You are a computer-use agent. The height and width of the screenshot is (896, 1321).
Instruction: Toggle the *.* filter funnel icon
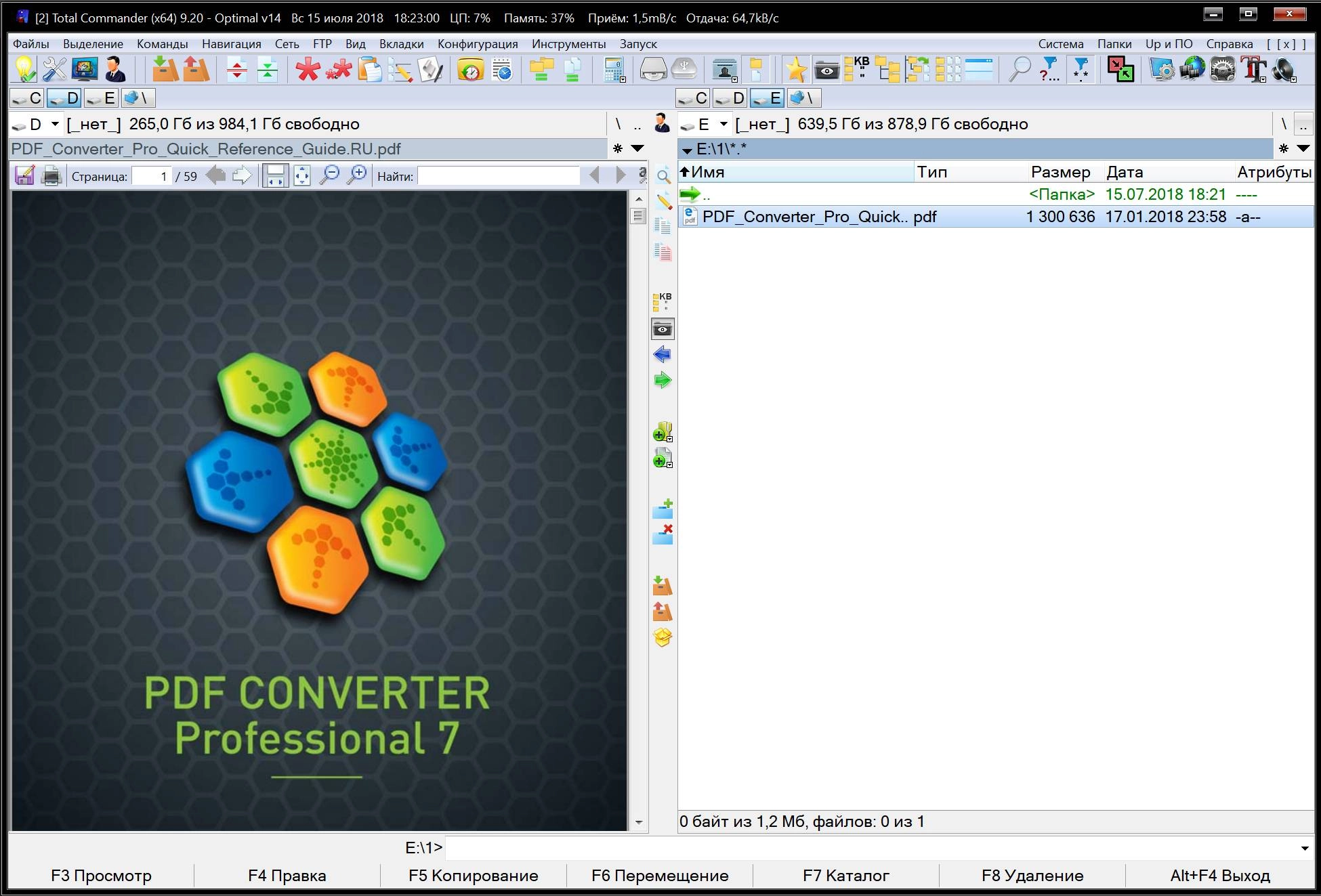tap(1081, 70)
